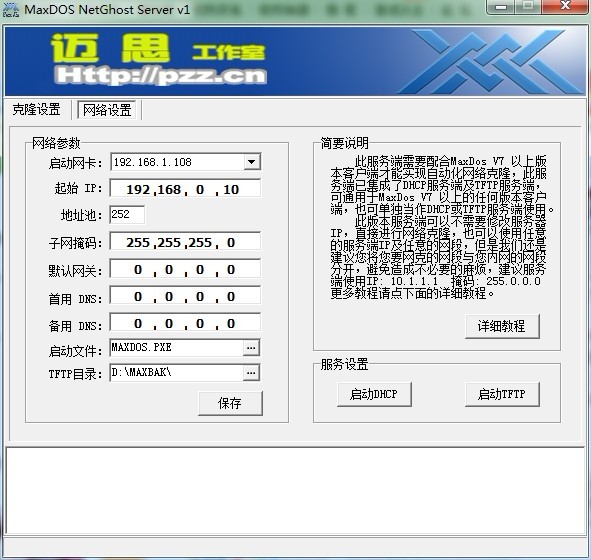Browse for TFTP目录 with ellipsis button
Image resolution: width=591 pixels, height=560 pixels.
coord(251,373)
